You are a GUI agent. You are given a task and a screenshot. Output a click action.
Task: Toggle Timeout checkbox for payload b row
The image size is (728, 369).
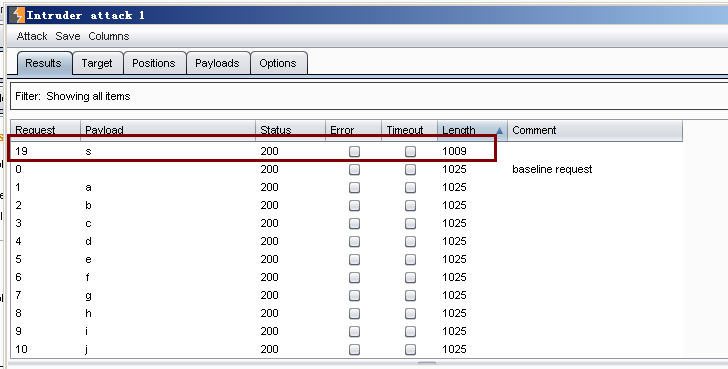[x=410, y=206]
